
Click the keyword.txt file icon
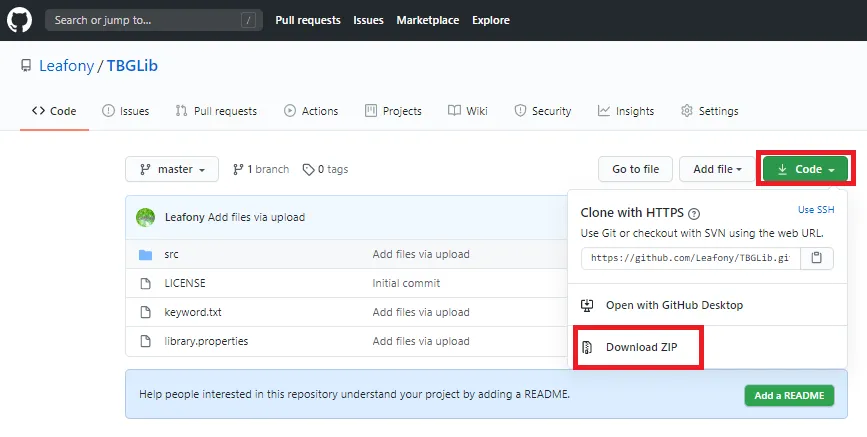[145, 313]
